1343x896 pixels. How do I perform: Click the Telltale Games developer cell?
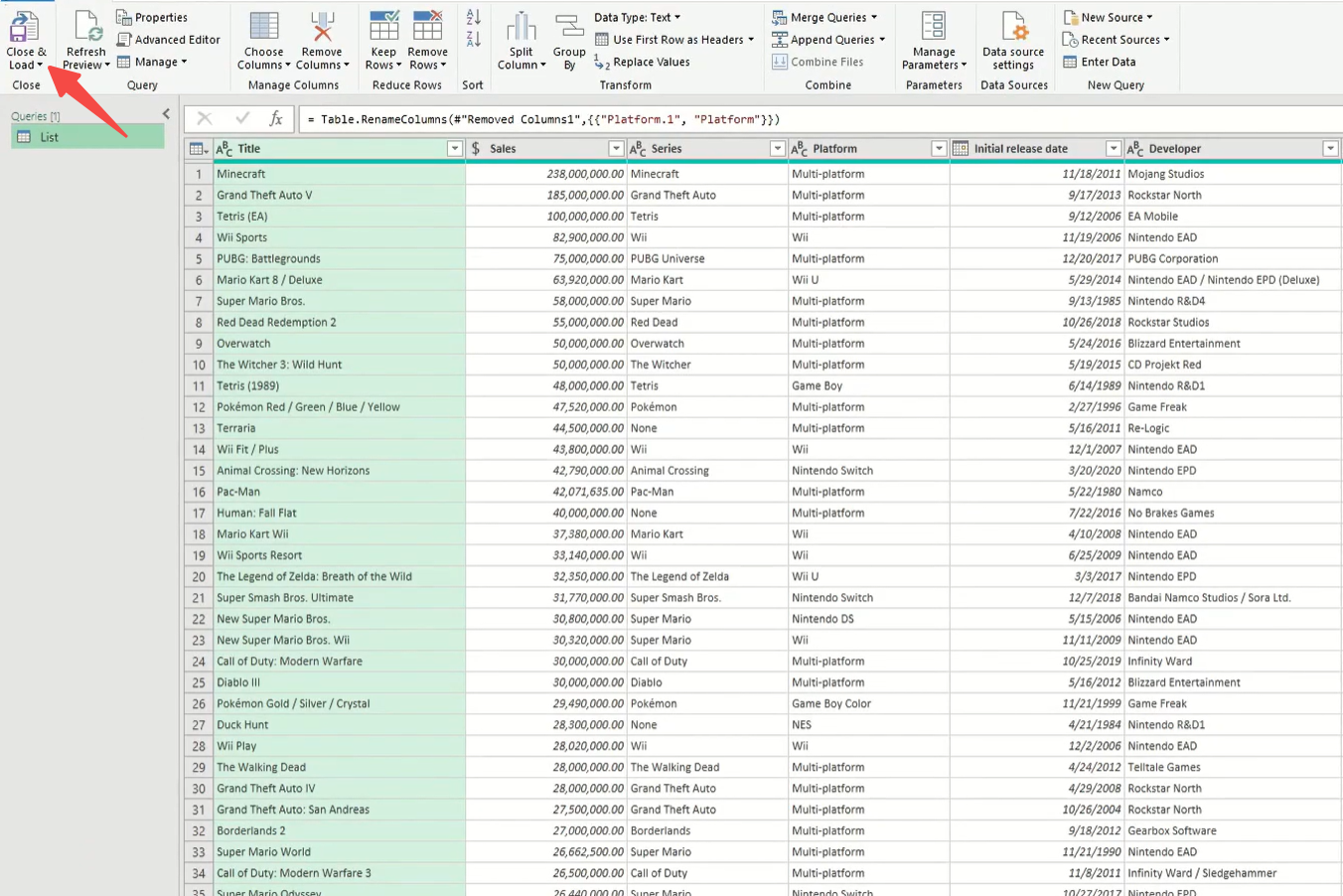pyautogui.click(x=1233, y=767)
